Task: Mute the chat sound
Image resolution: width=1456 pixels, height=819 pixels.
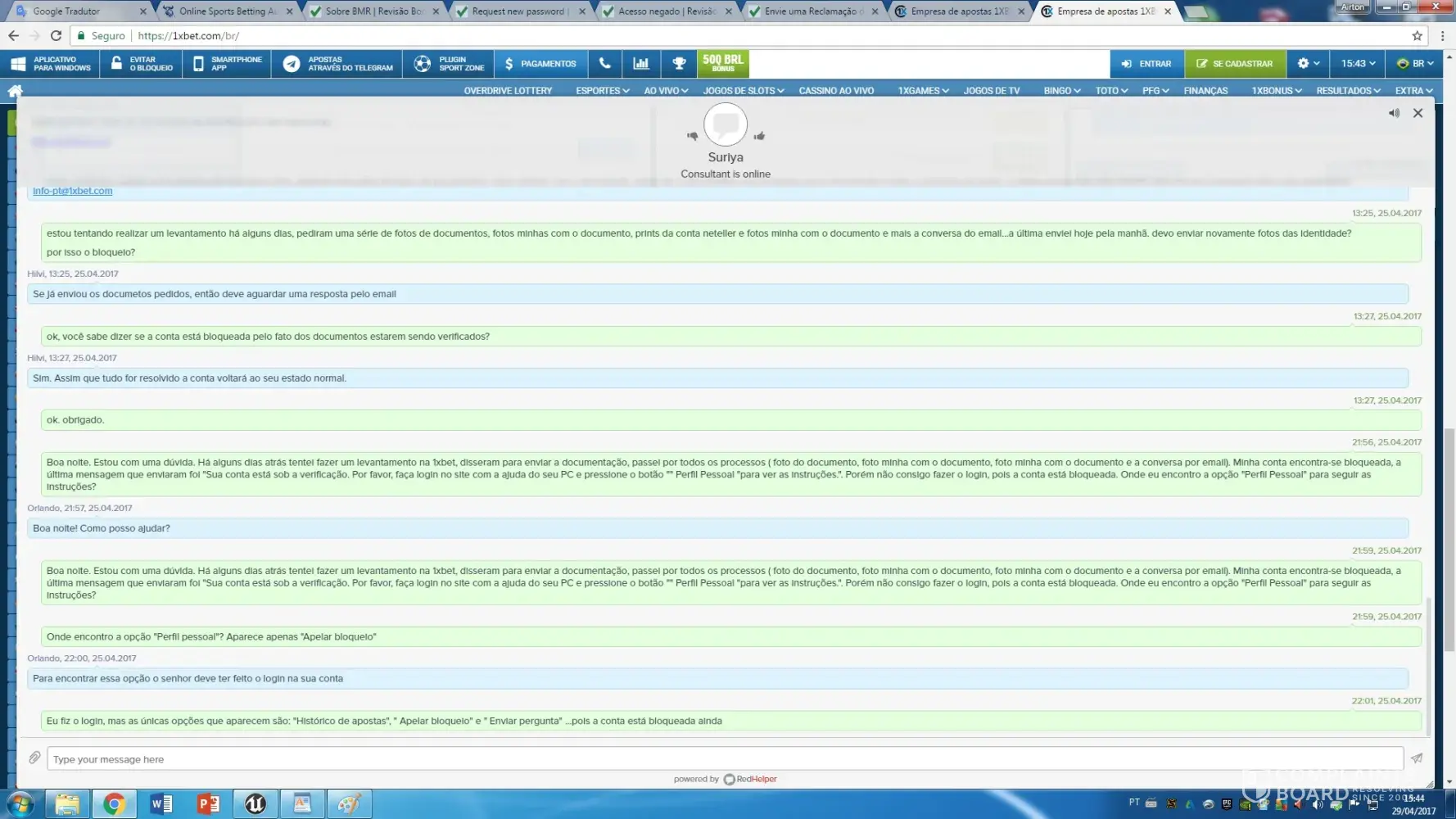Action: click(x=1394, y=113)
